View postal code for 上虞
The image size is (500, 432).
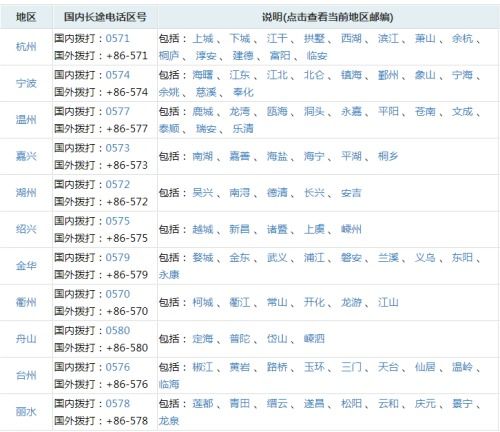click(x=314, y=229)
